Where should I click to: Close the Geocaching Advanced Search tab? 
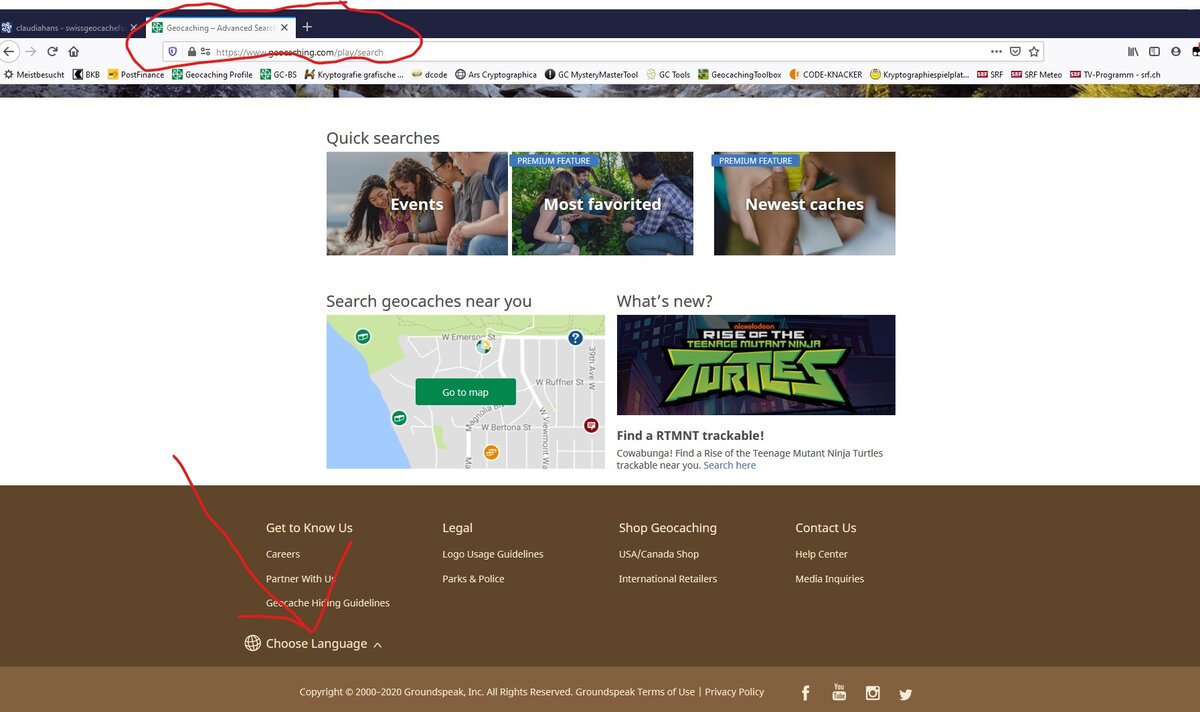[284, 28]
